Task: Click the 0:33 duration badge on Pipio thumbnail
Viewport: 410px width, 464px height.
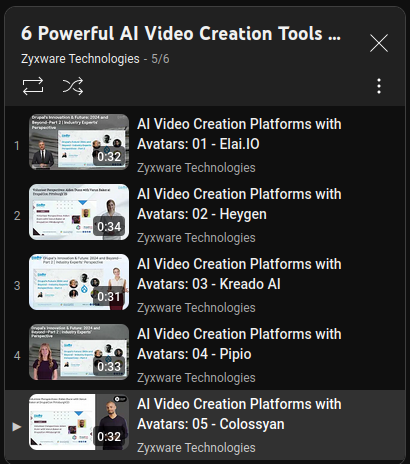Action: (109, 367)
